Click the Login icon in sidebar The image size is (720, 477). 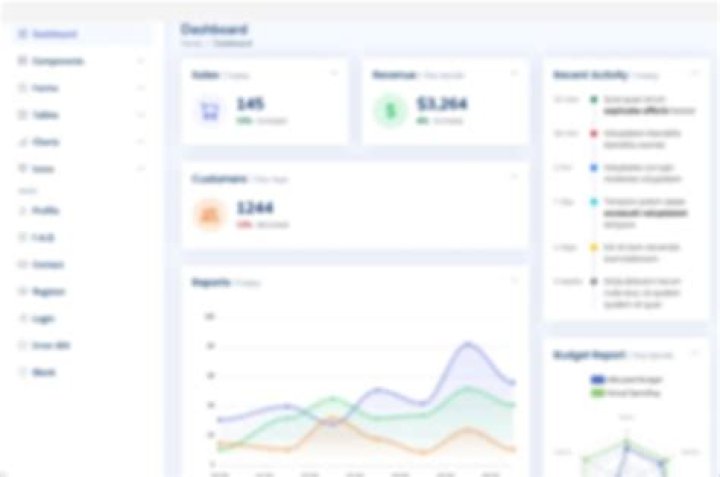23,318
